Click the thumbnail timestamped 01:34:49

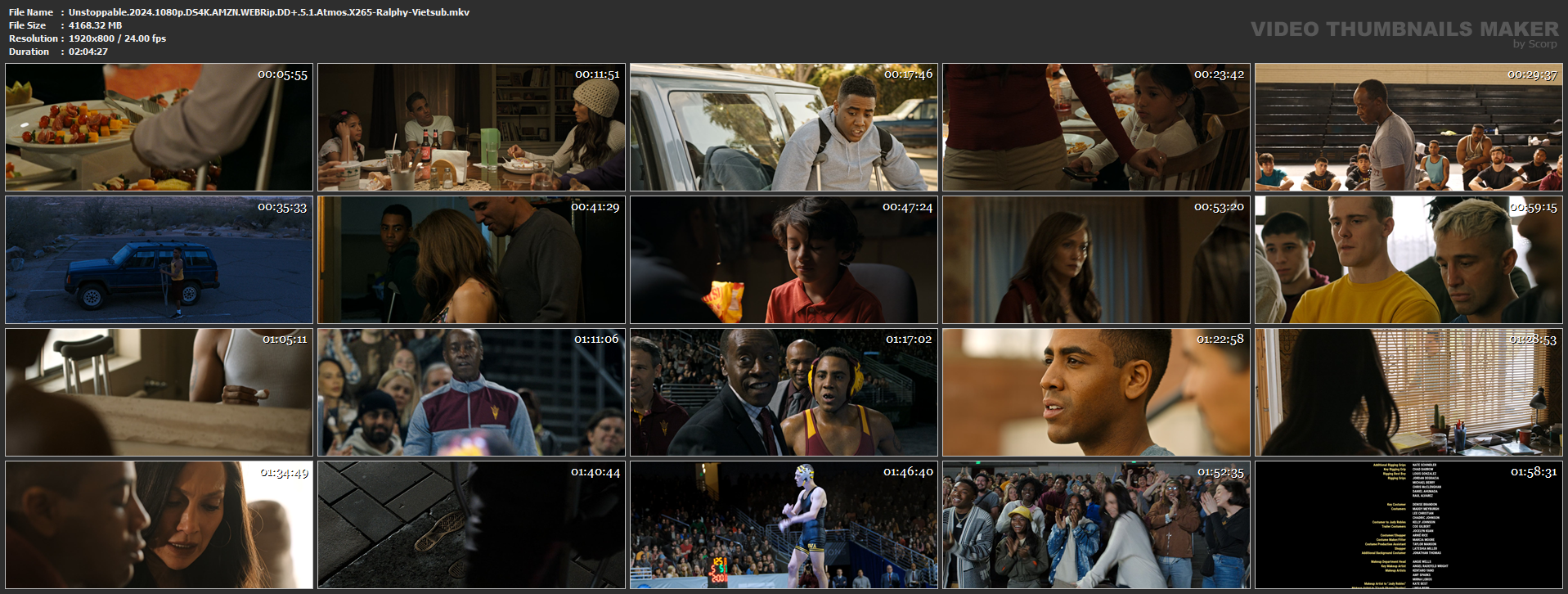coord(159,524)
